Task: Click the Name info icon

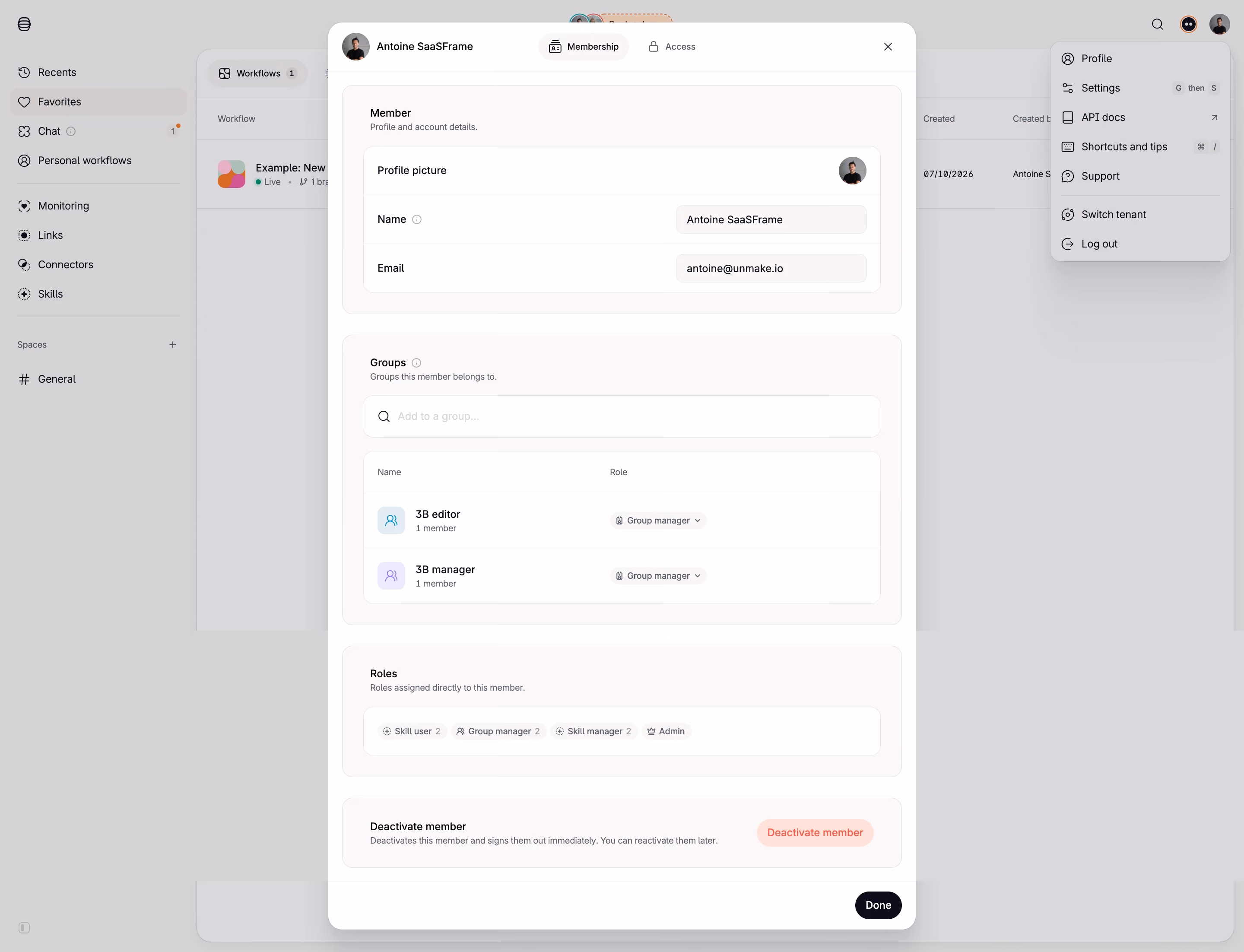Action: [x=416, y=220]
